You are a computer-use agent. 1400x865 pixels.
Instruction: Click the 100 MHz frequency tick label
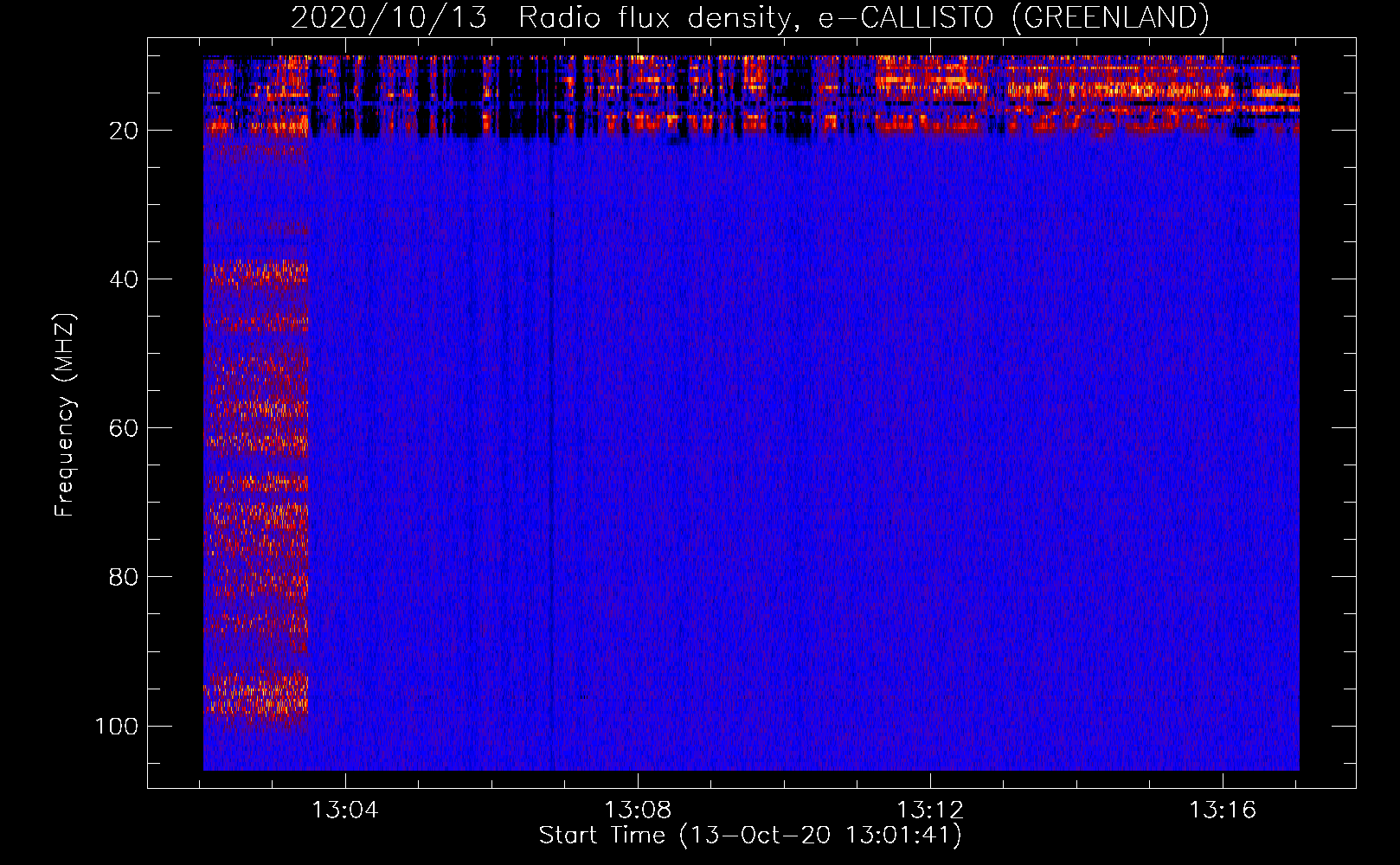coord(117,726)
